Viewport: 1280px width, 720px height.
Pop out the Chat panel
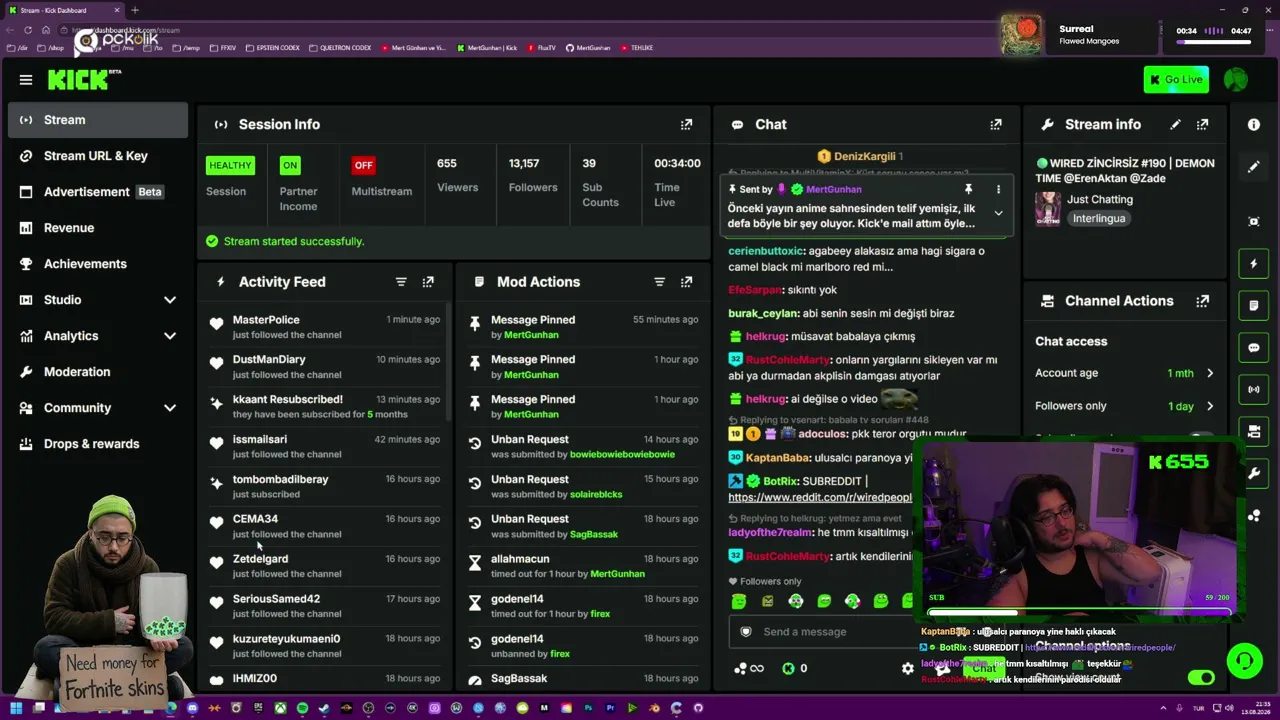995,124
